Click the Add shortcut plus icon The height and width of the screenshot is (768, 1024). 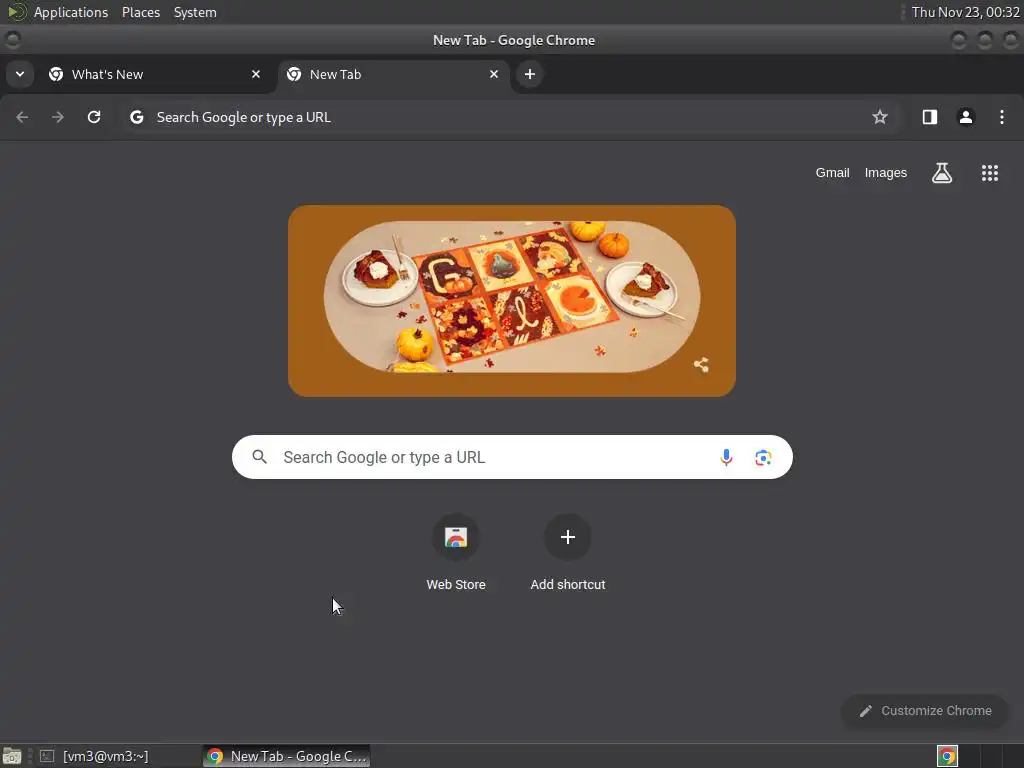[568, 537]
